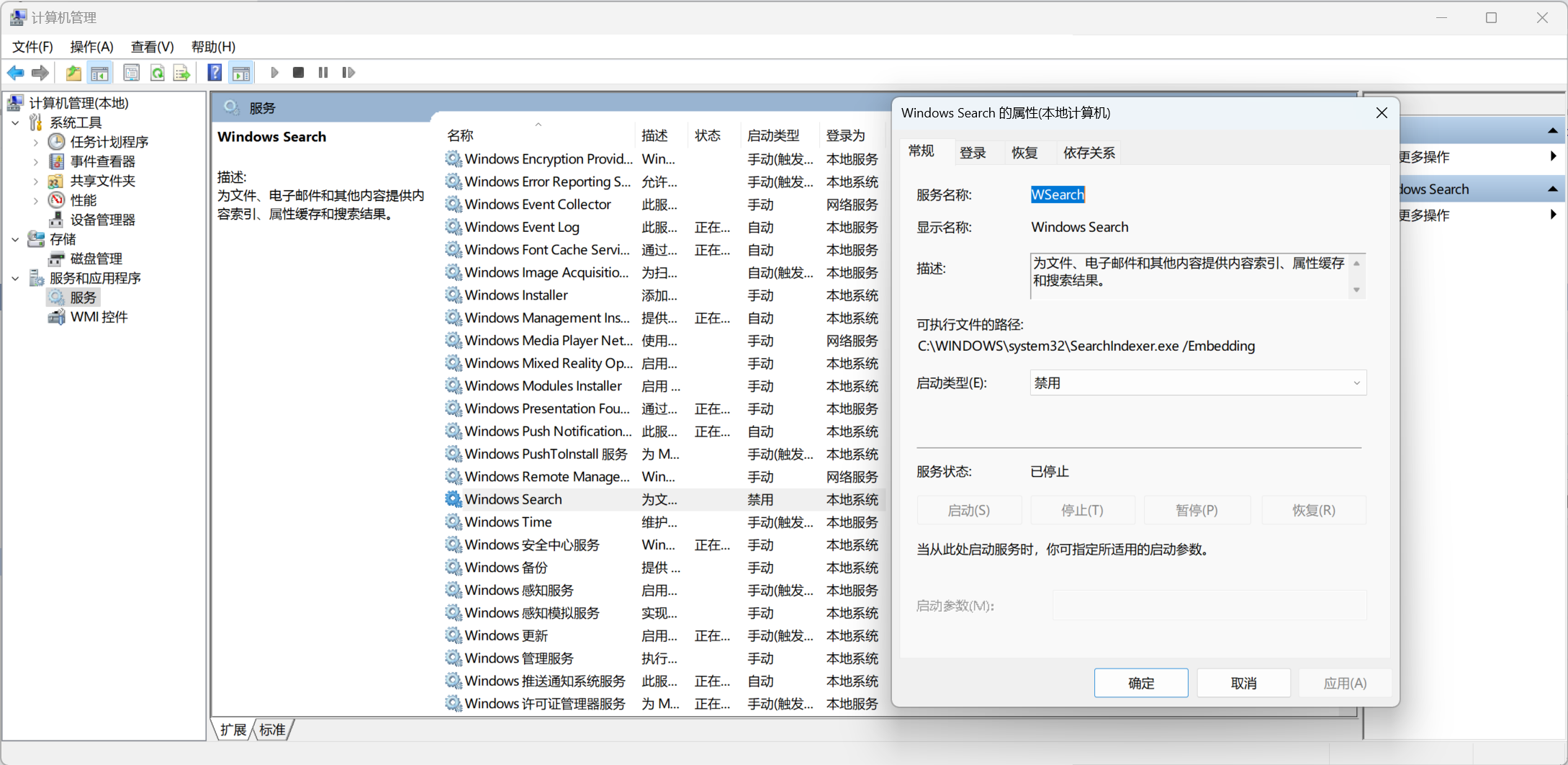Screen dimensions: 1568x765
Task: Expand the 性能 tree arrow
Action: click(36, 200)
